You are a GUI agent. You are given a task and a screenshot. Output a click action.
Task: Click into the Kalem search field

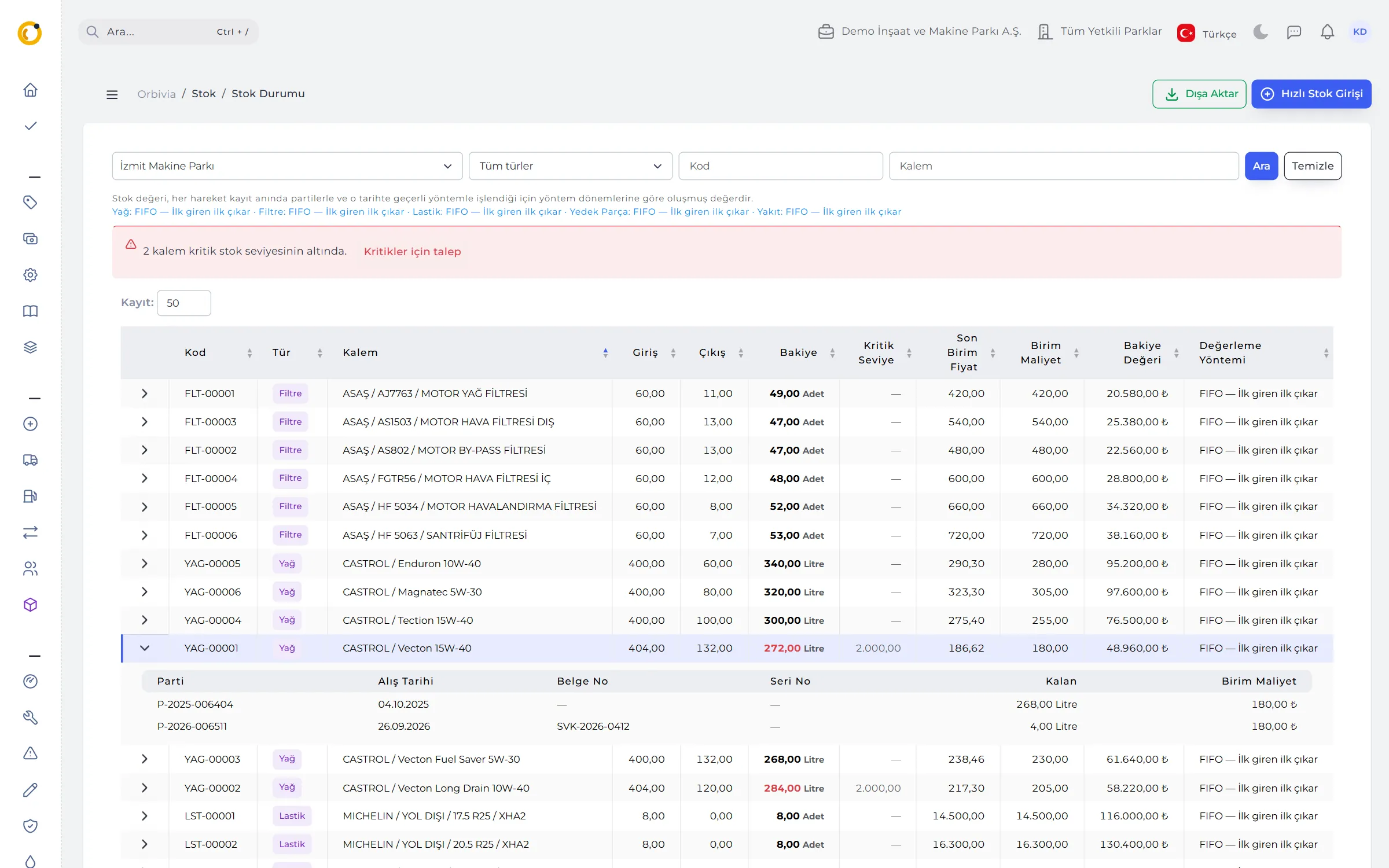1063,166
